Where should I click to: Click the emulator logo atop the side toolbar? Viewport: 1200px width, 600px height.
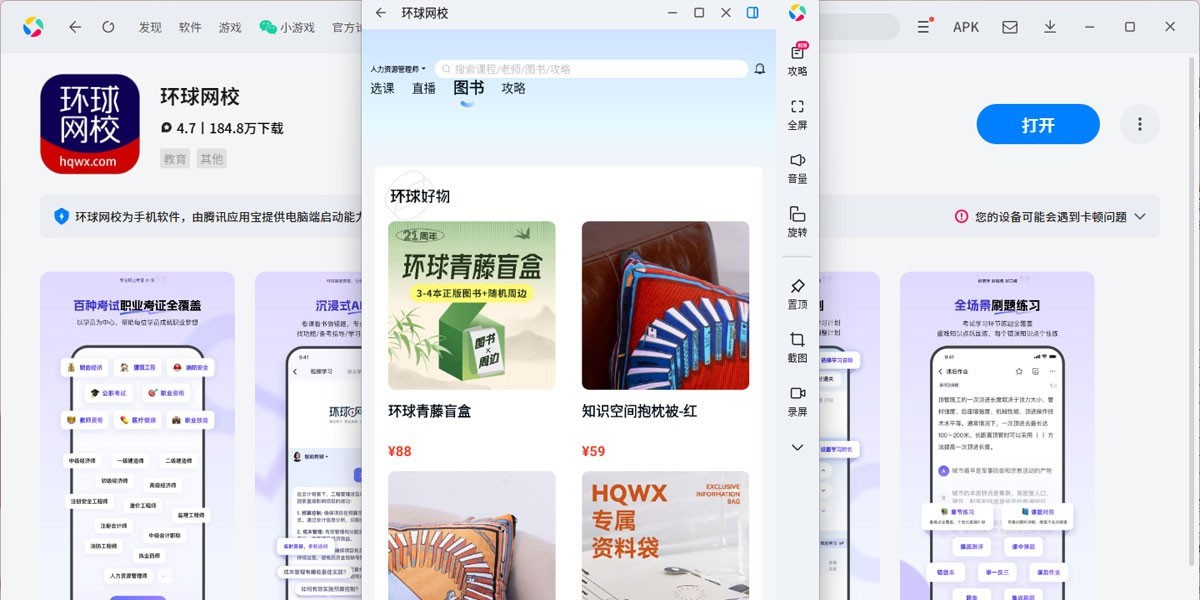pos(797,13)
